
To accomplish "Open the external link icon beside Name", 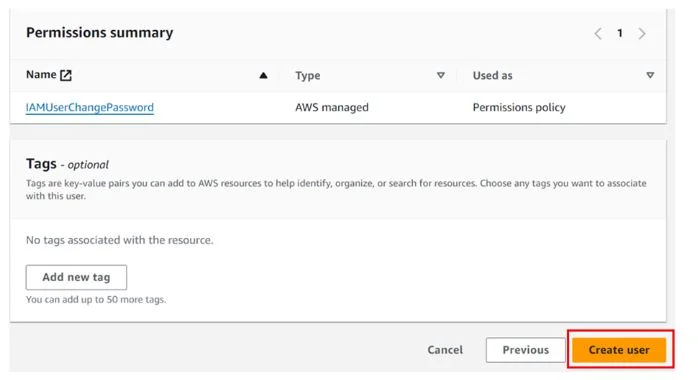I will [66, 75].
